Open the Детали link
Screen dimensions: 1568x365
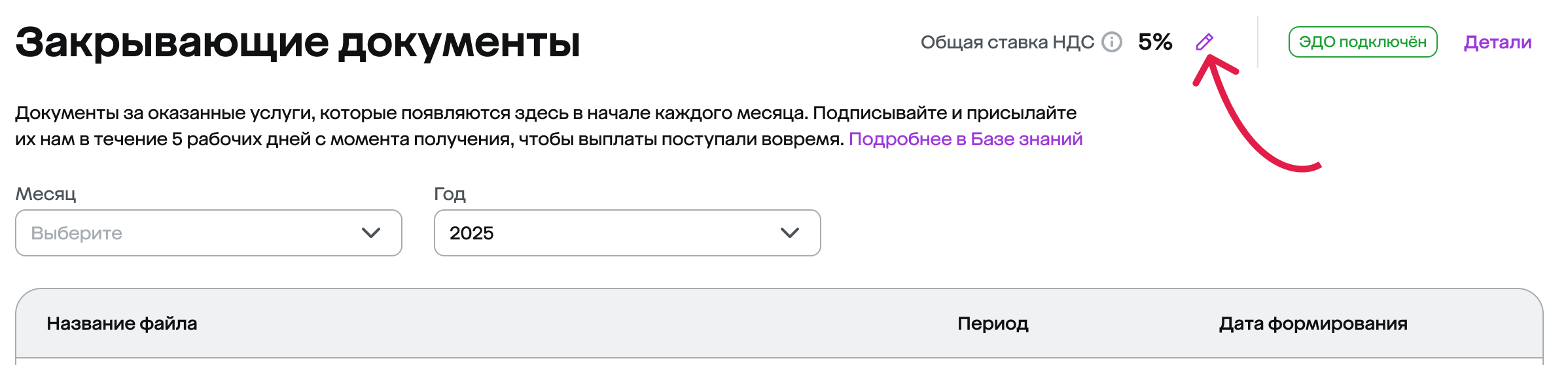[x=1497, y=42]
